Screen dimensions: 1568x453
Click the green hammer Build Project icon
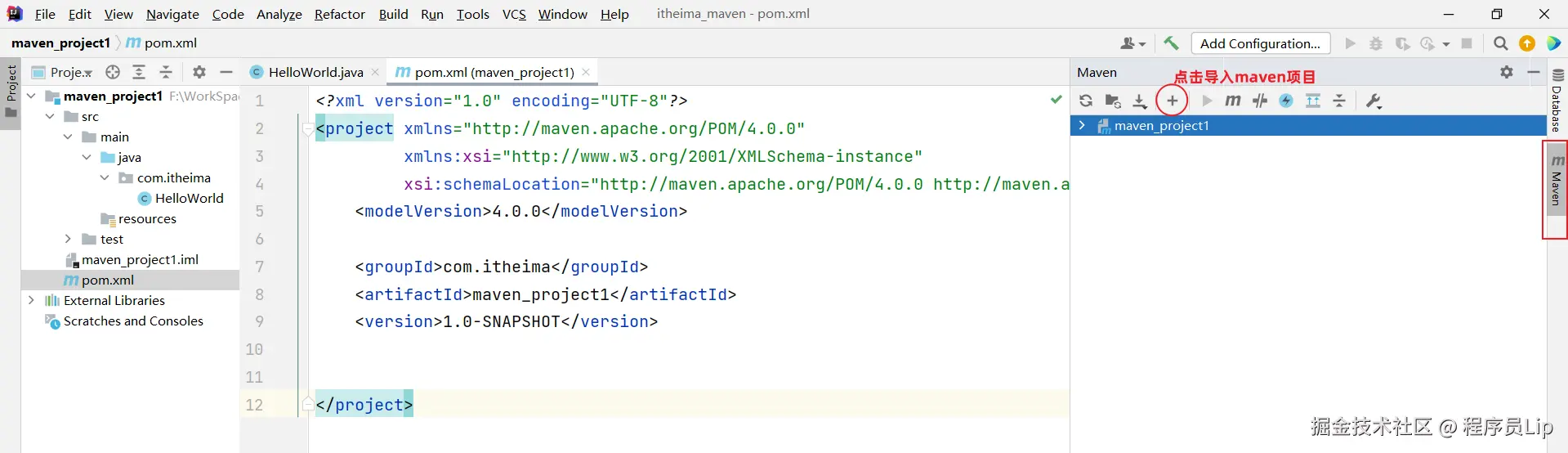click(x=1171, y=43)
